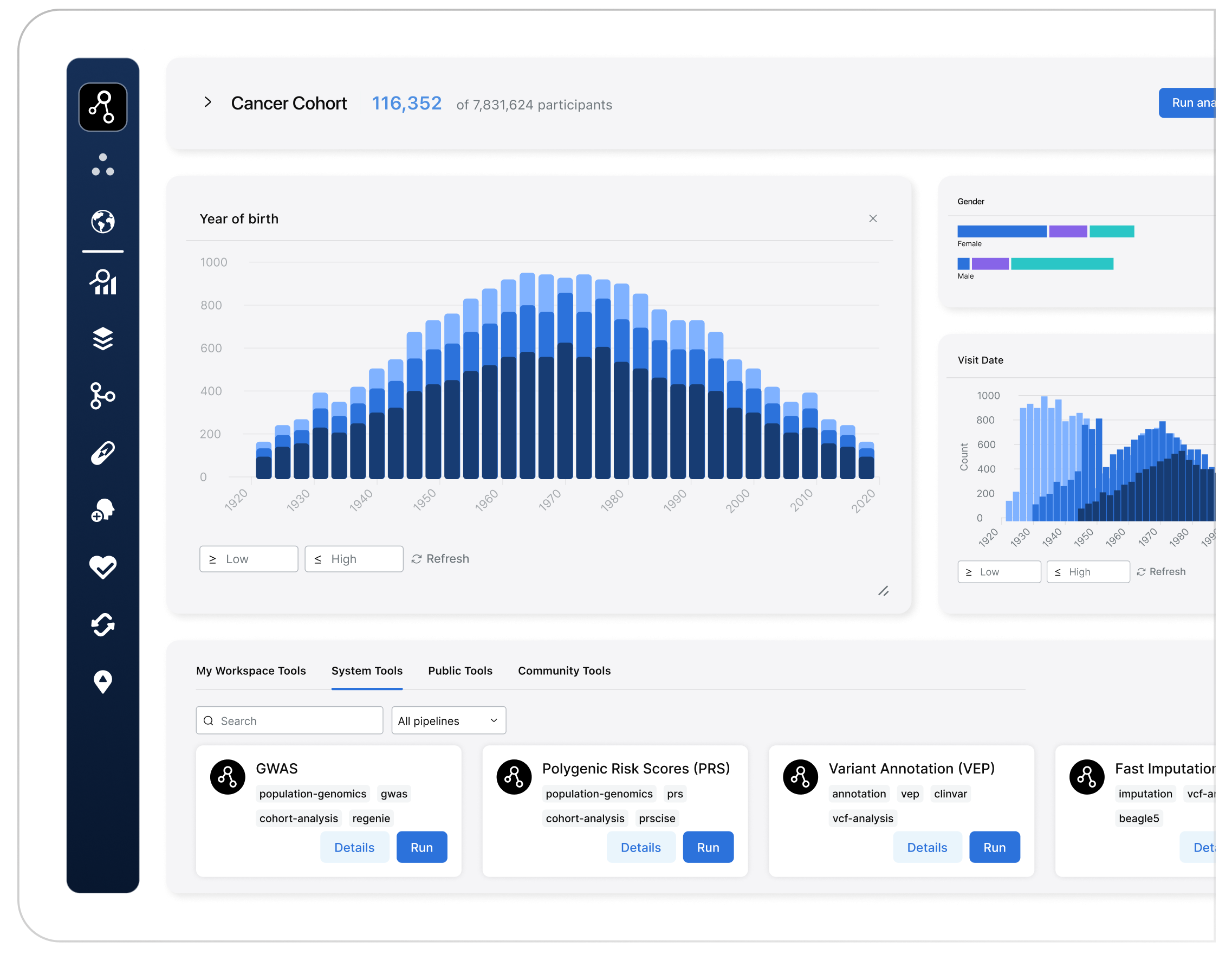
Task: Open the stacked layers sidebar icon
Action: click(x=103, y=339)
